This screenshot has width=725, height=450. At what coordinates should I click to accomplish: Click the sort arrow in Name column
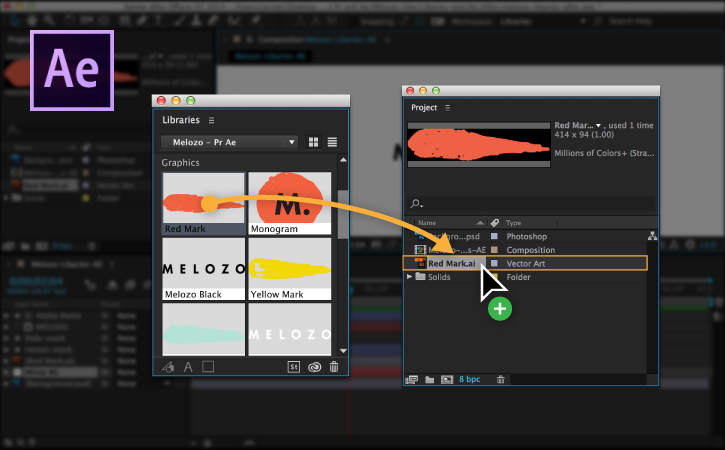tap(480, 223)
